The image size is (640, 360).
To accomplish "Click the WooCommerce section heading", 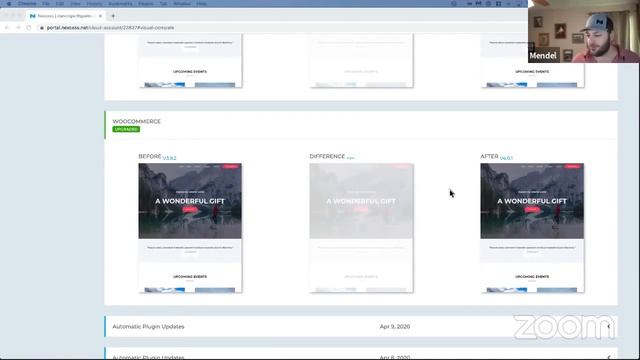I will [137, 122].
